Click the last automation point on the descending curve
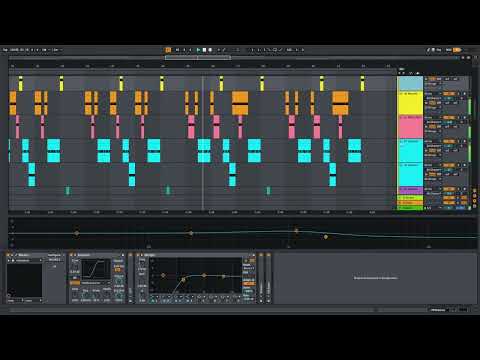Screen dimensions: 480x360 coord(326,237)
